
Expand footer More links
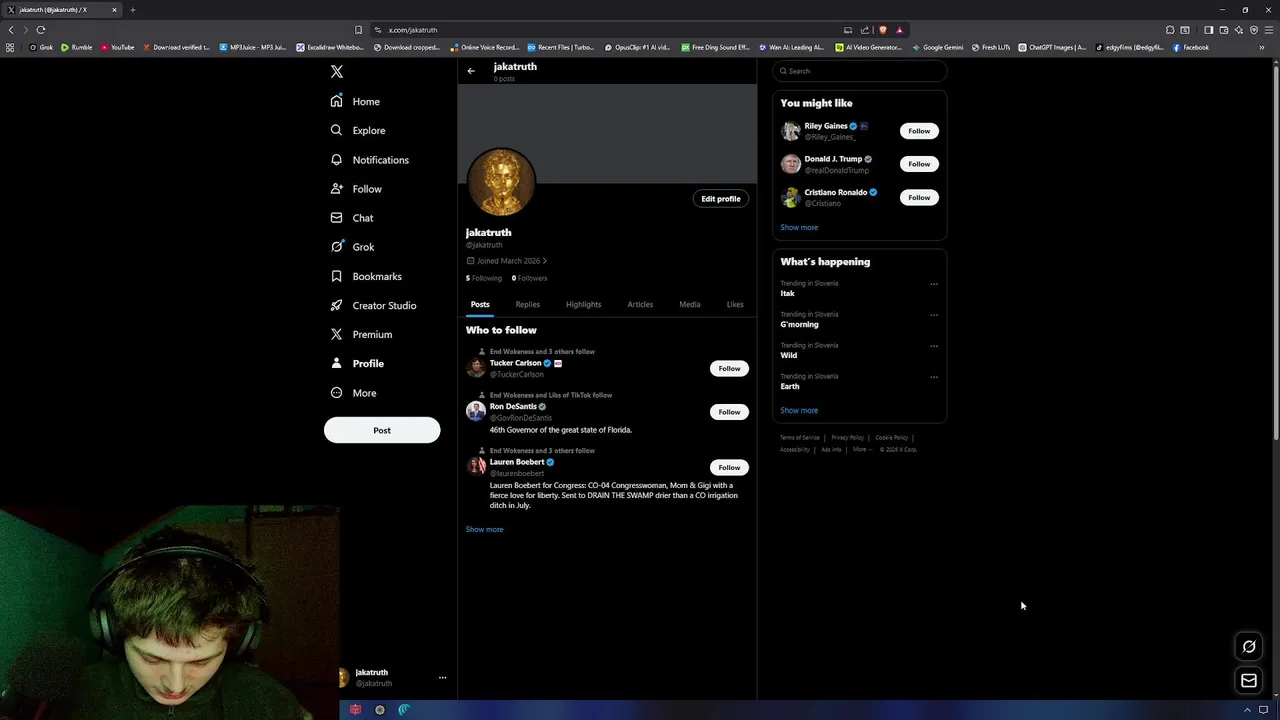tap(862, 450)
